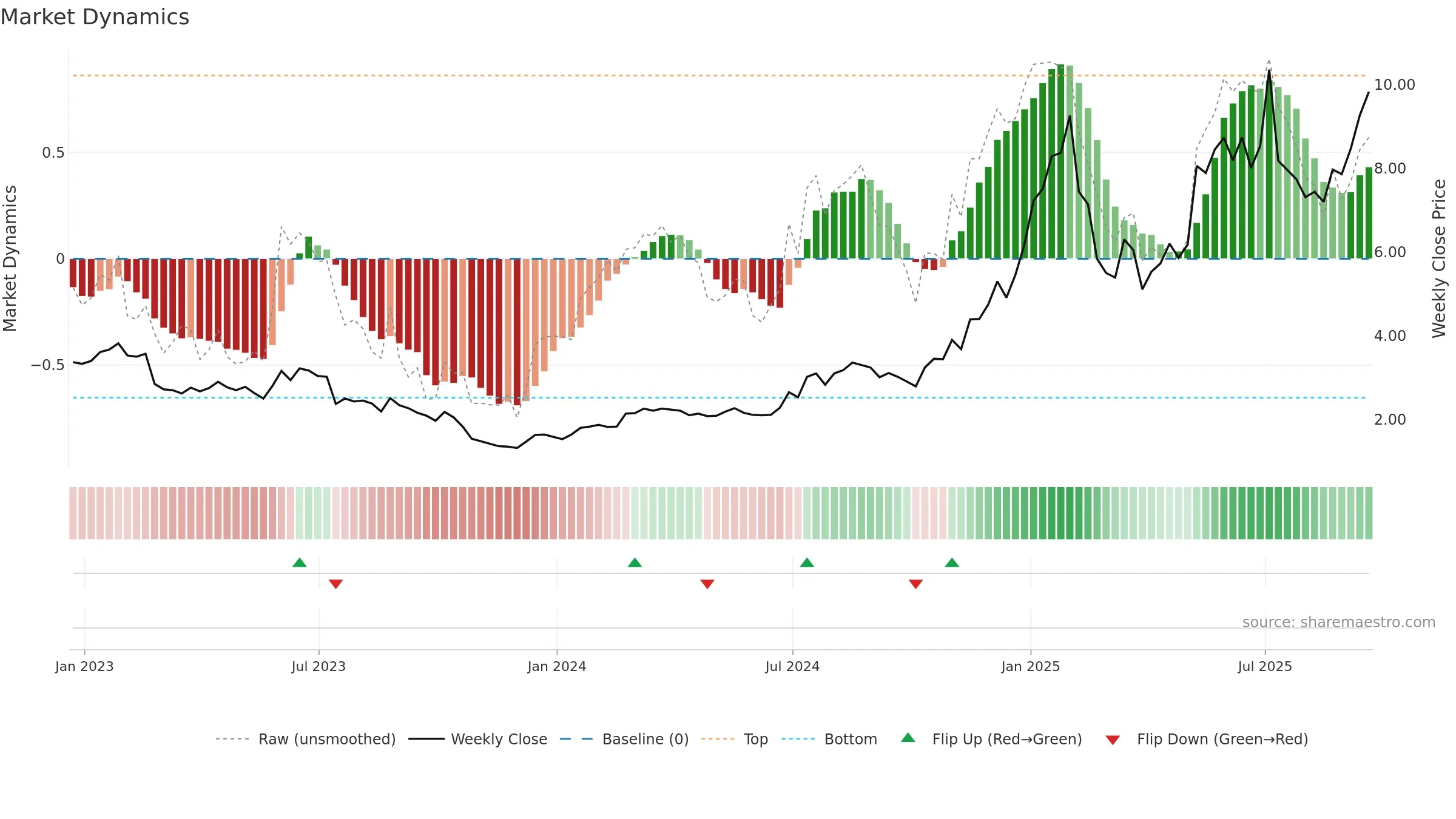This screenshot has width=1456, height=819.
Task: Click the Market Dynamics left axis label
Action: click(x=10, y=258)
